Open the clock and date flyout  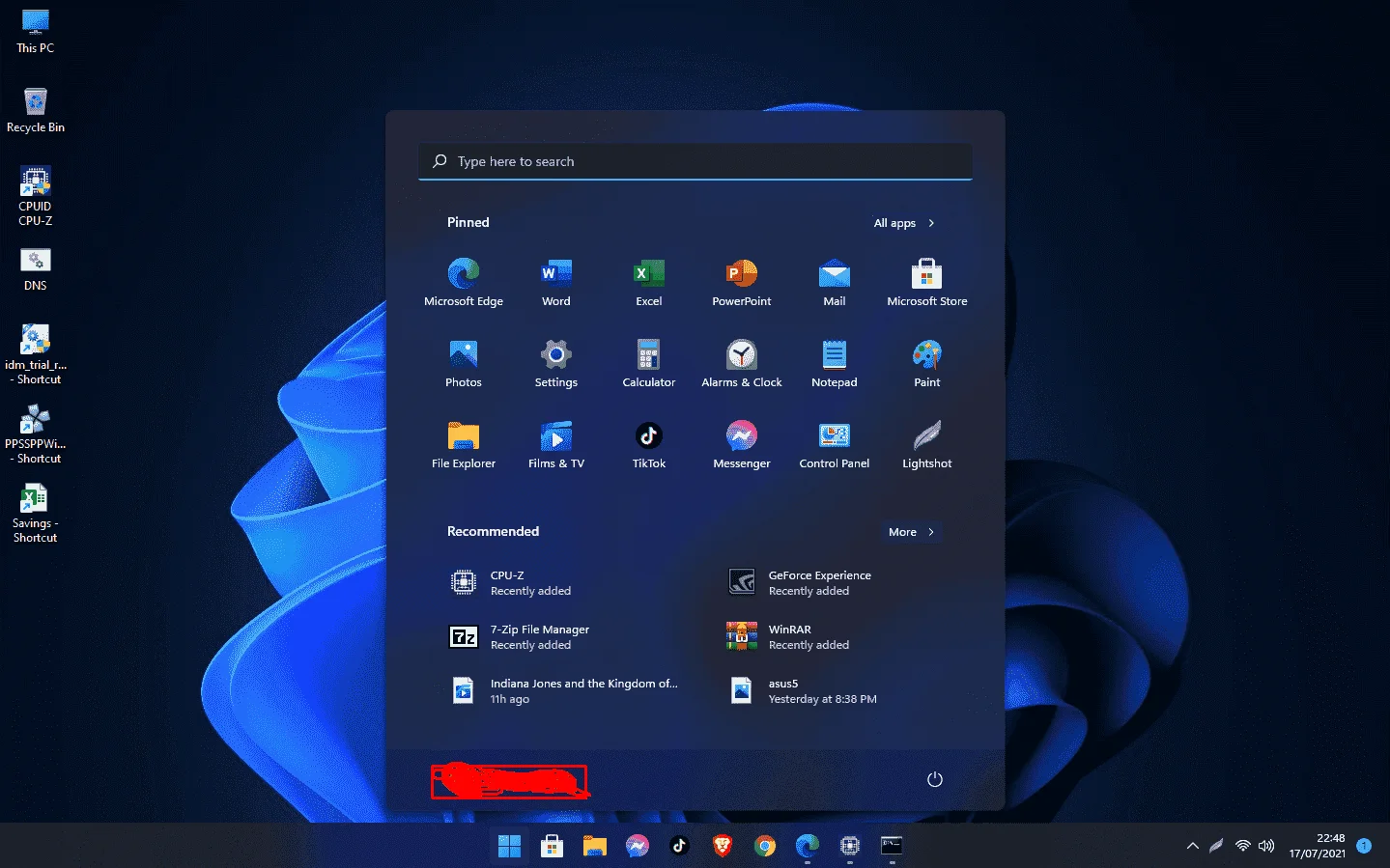[x=1318, y=846]
